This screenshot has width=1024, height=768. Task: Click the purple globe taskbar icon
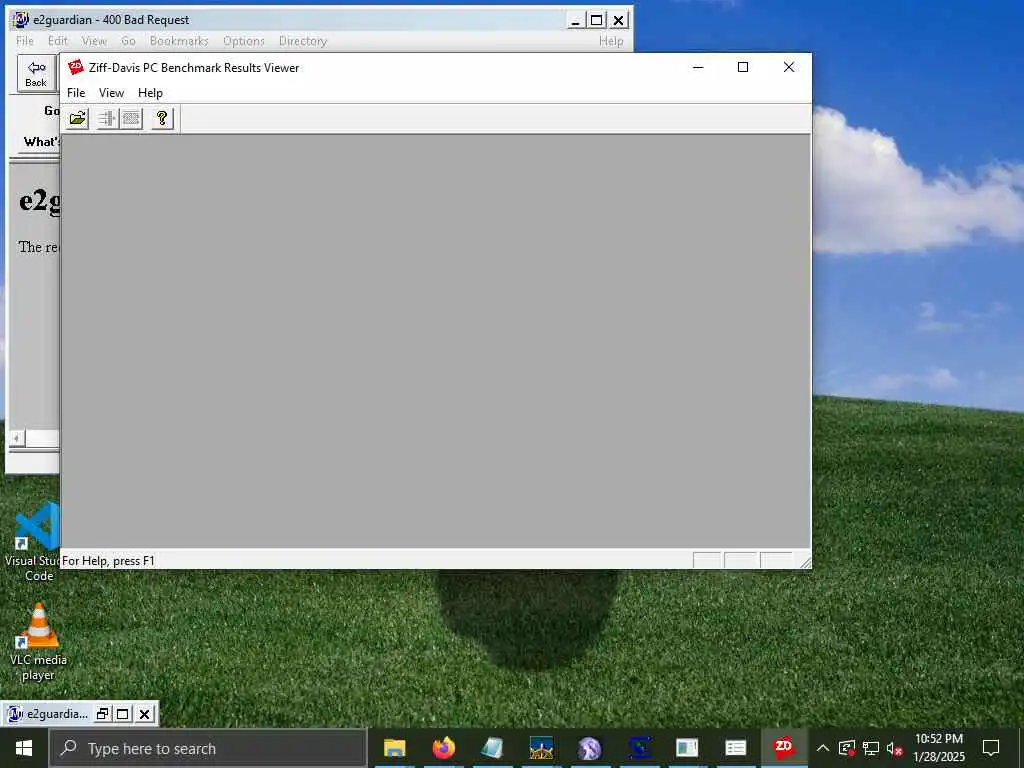pos(590,748)
